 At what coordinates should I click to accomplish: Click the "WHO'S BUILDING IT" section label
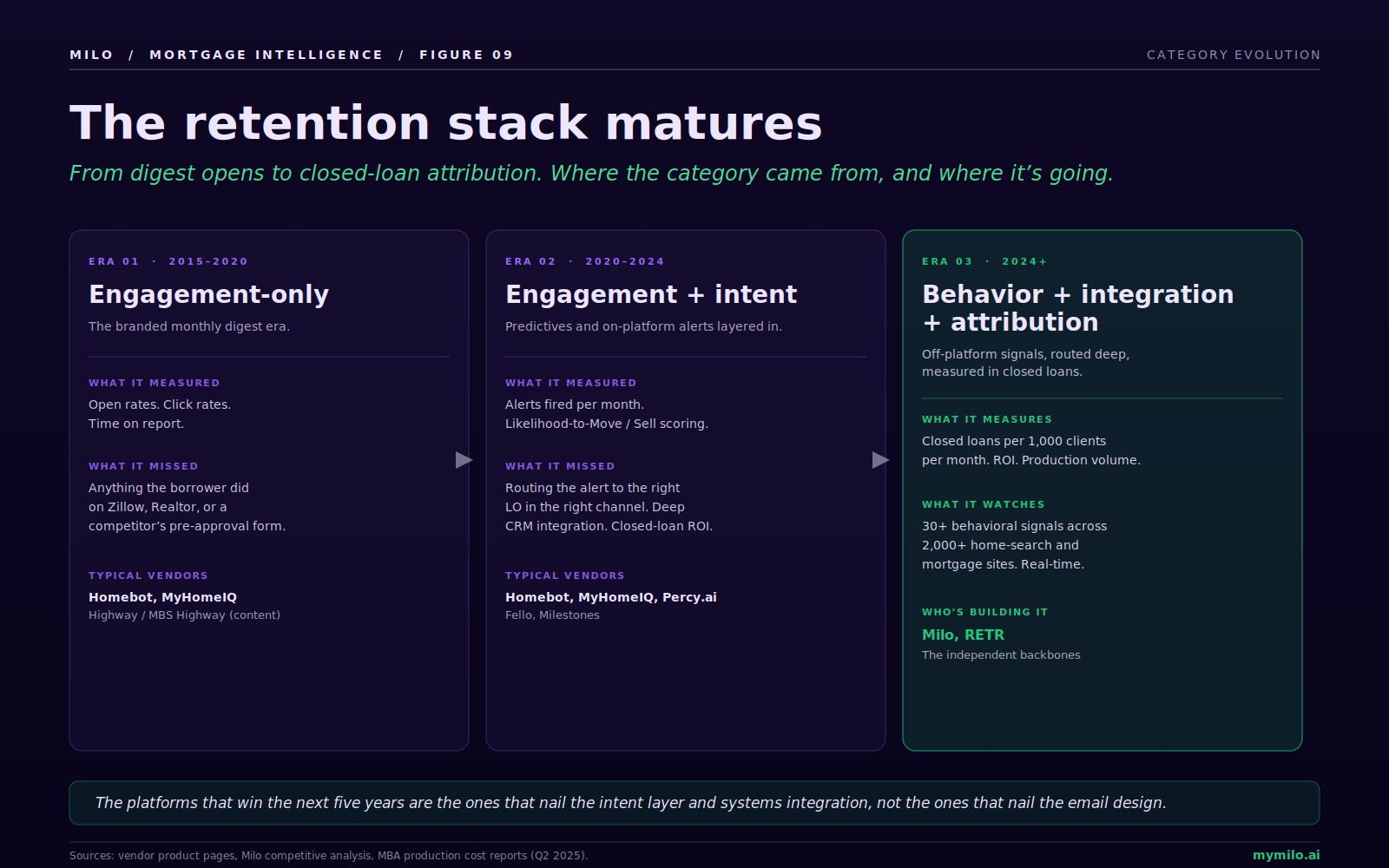tap(985, 612)
